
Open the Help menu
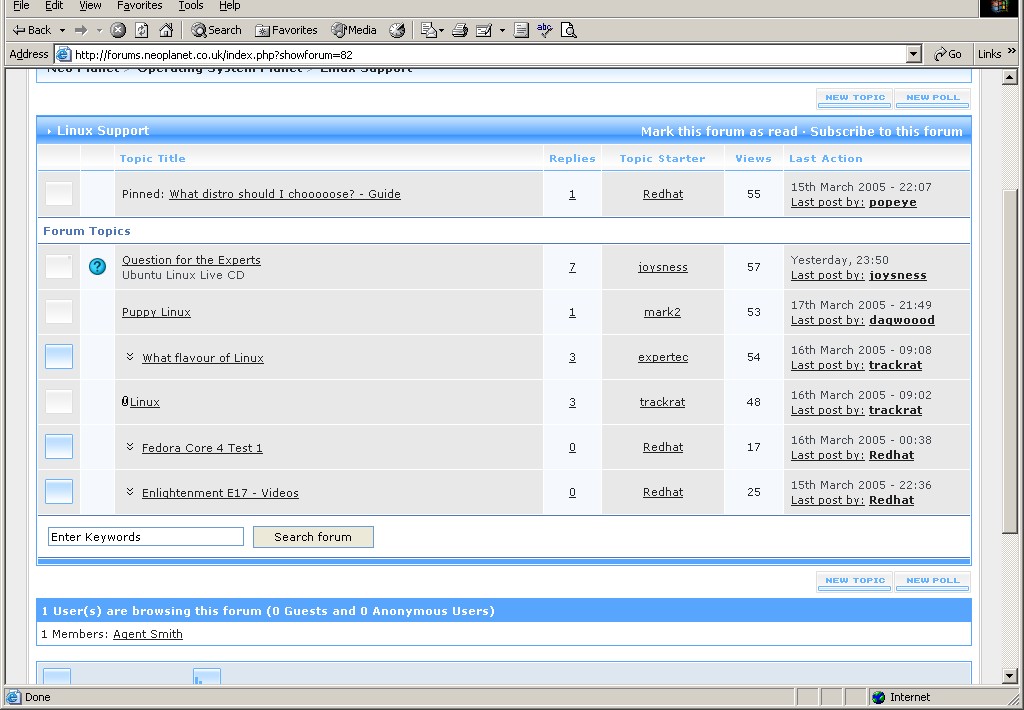point(229,6)
